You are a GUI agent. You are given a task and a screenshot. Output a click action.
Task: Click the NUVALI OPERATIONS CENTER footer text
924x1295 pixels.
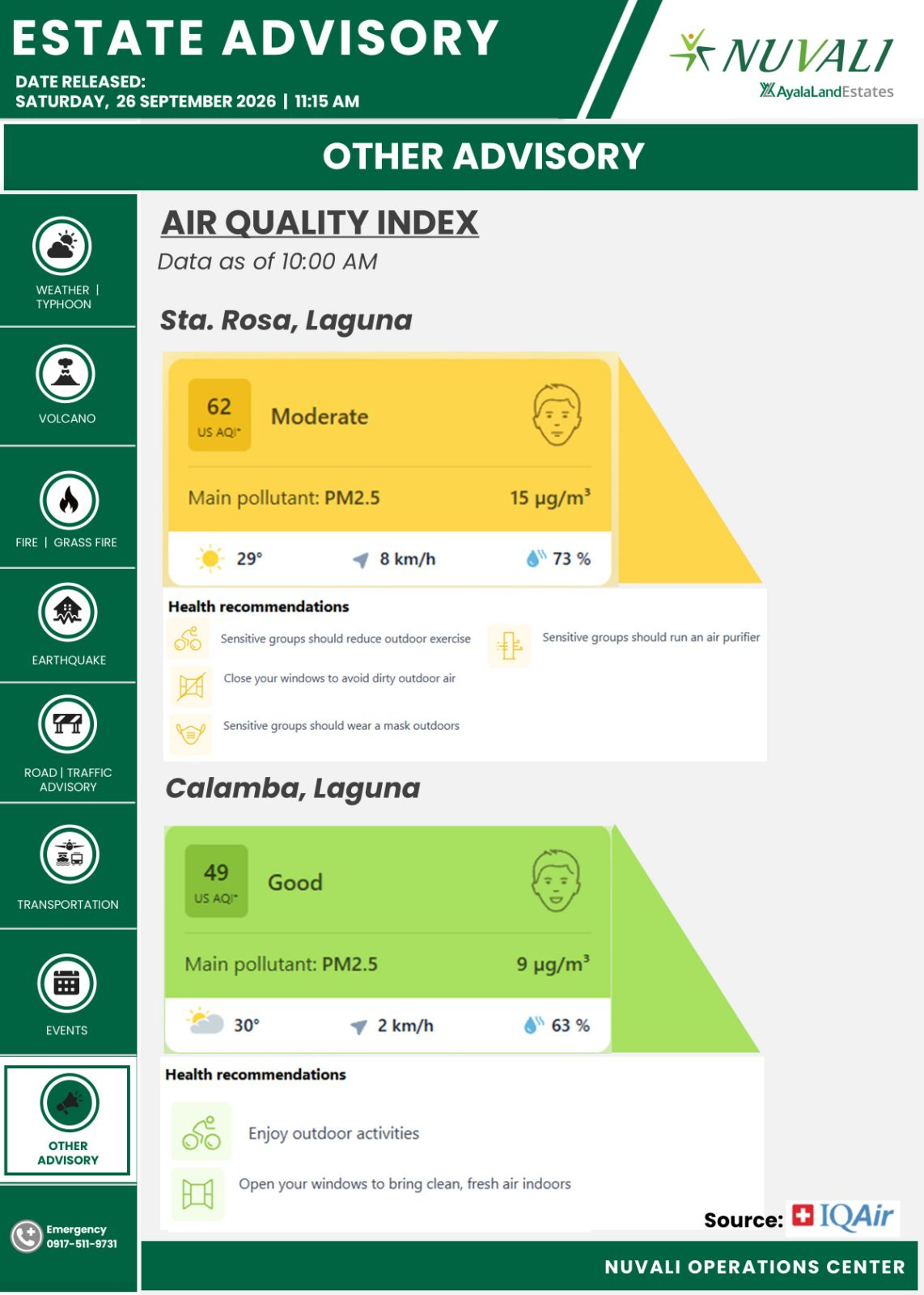pos(755,1267)
